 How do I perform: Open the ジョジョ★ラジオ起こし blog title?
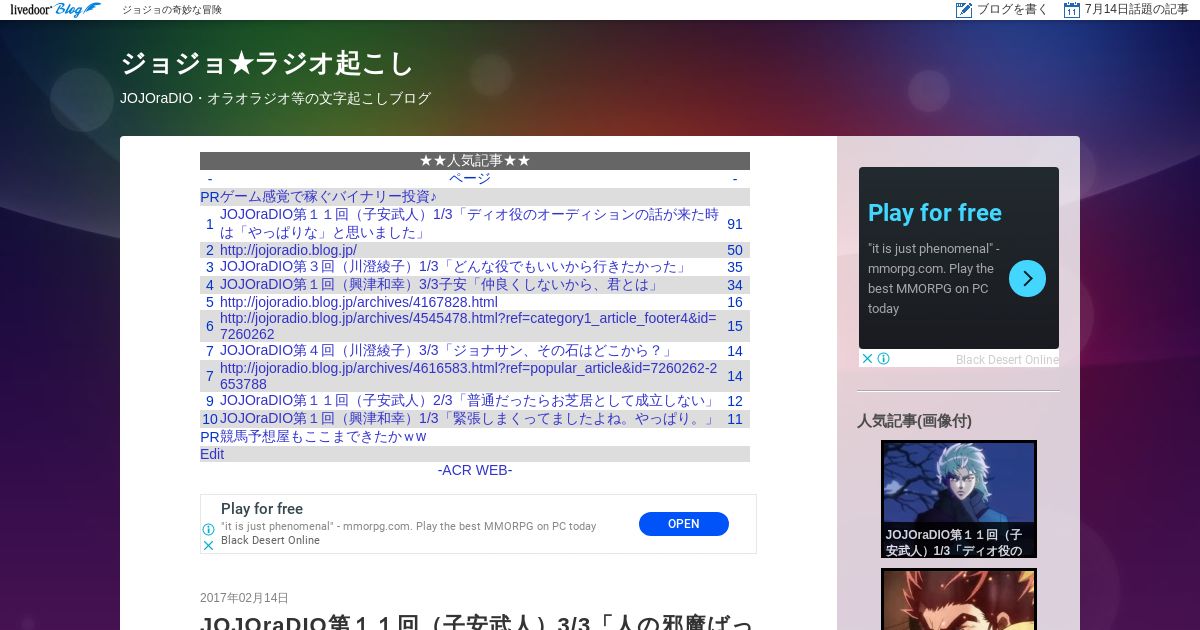pyautogui.click(x=266, y=64)
